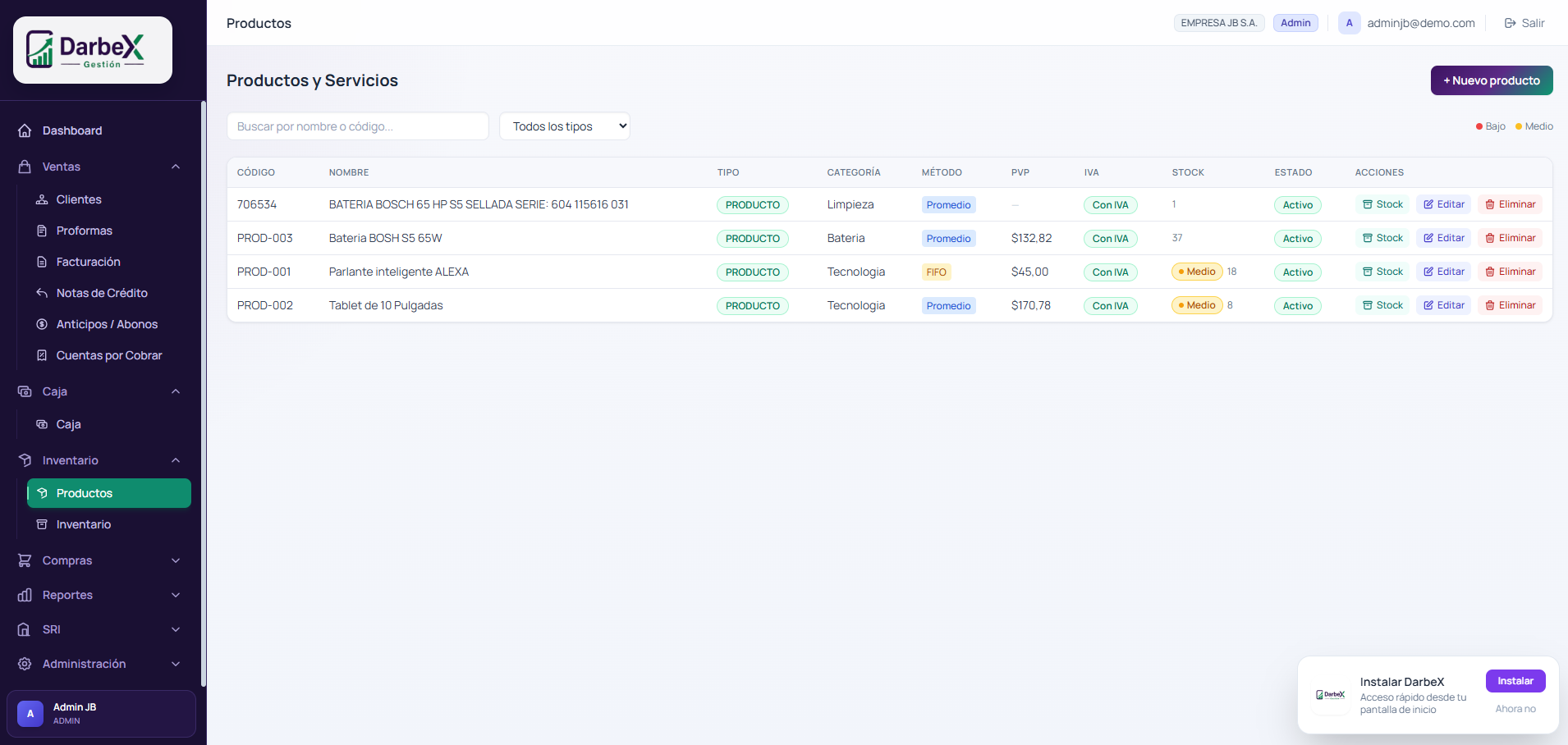
Task: Click Activo status for PROD-002
Action: (x=1298, y=306)
